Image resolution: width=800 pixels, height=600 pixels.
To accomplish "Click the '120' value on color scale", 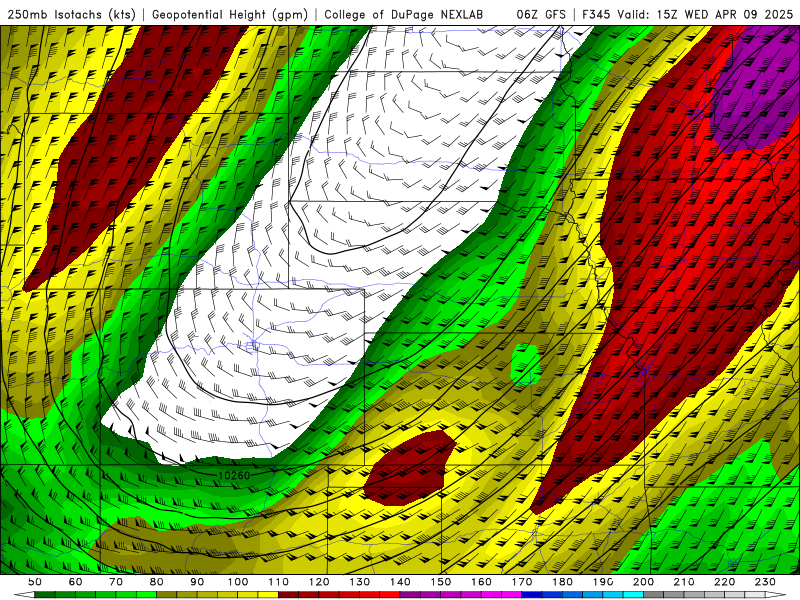I will (319, 582).
